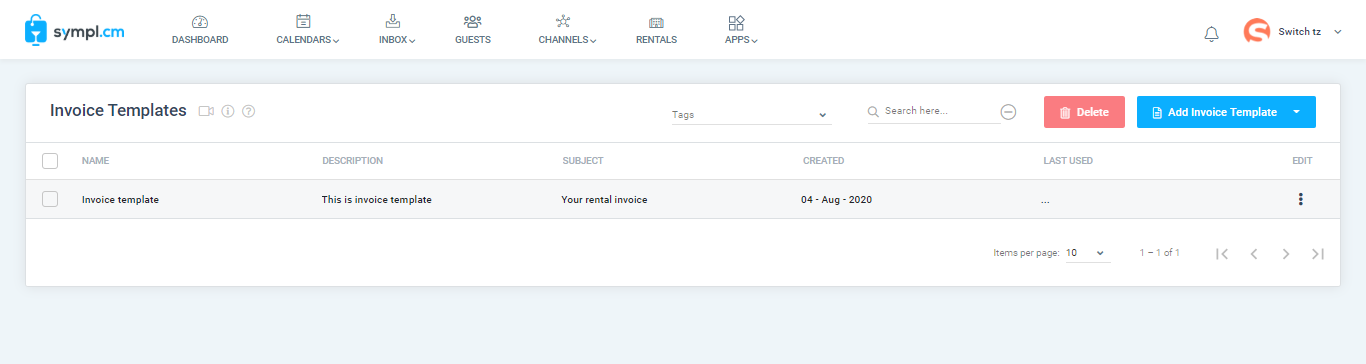
Task: Click the info icon beside Invoice Templates
Action: click(228, 111)
